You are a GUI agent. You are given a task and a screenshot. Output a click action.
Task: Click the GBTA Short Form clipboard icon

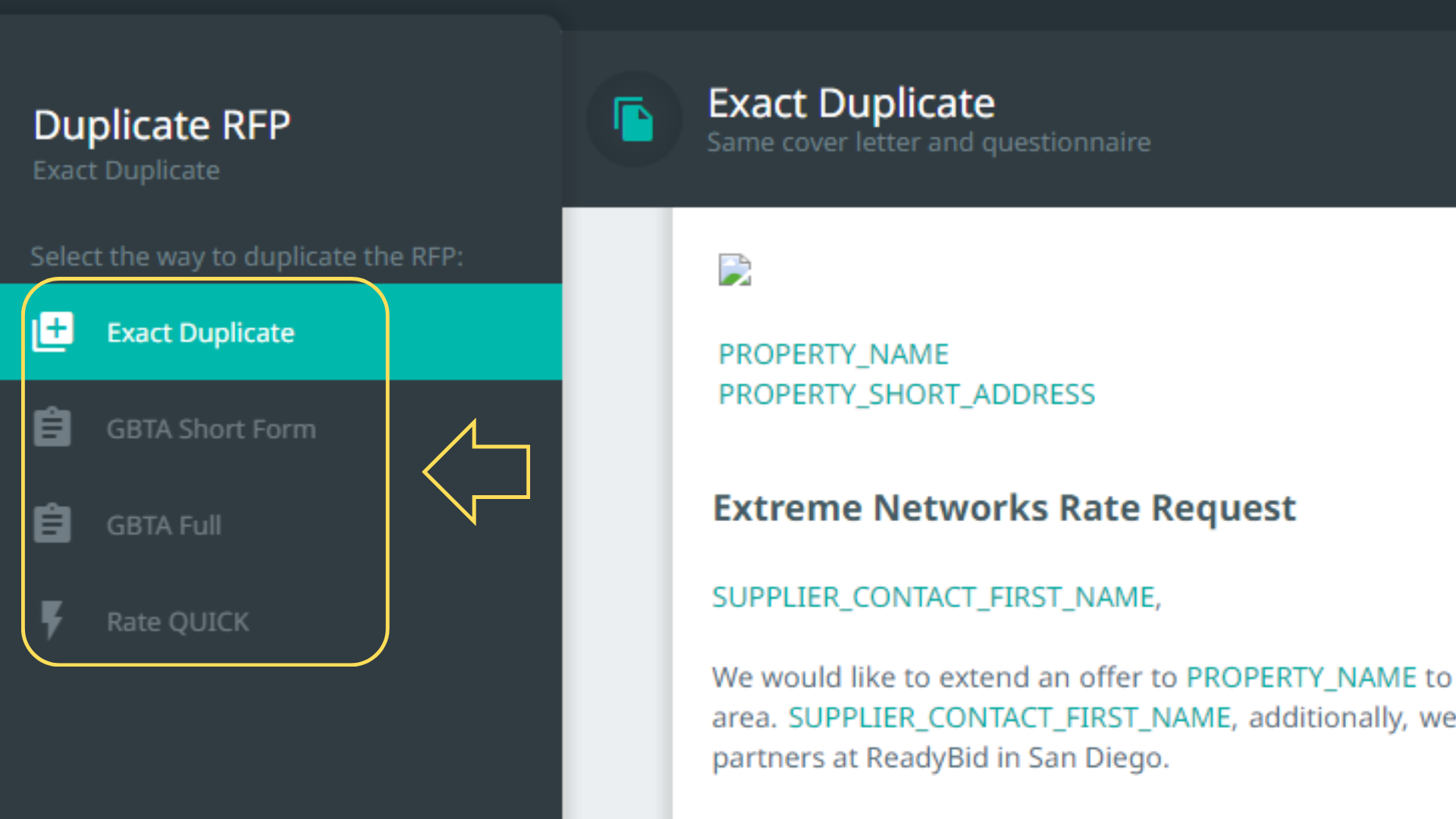click(x=52, y=428)
